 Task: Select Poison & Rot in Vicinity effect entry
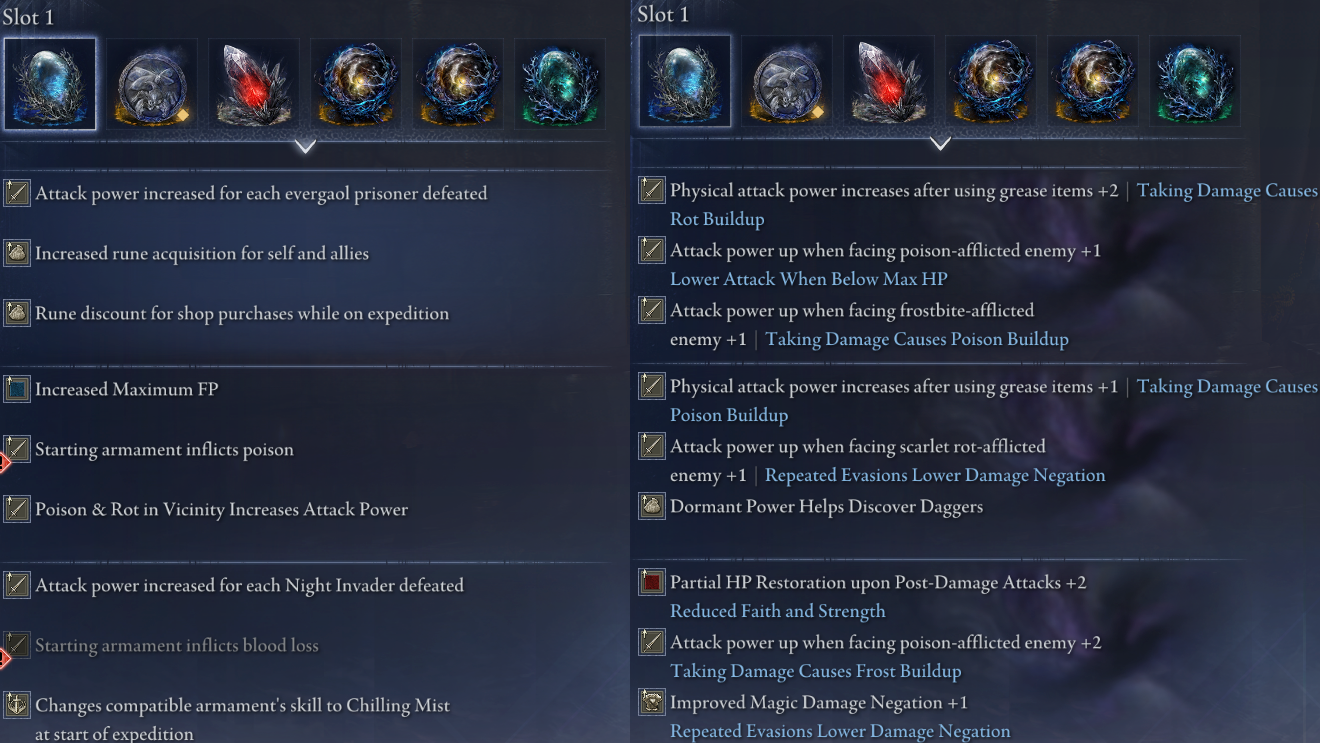(x=206, y=509)
